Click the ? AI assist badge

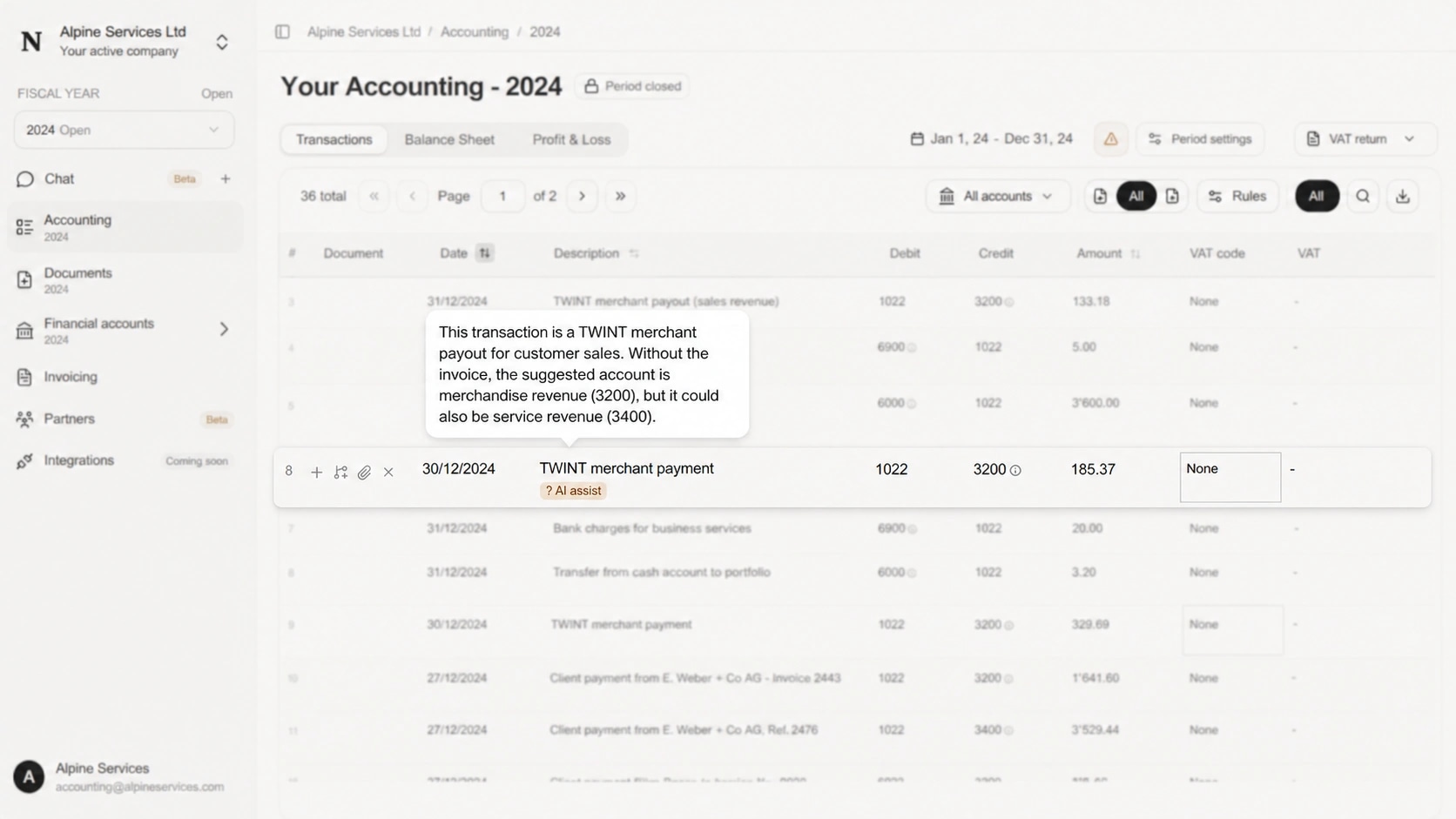[573, 491]
